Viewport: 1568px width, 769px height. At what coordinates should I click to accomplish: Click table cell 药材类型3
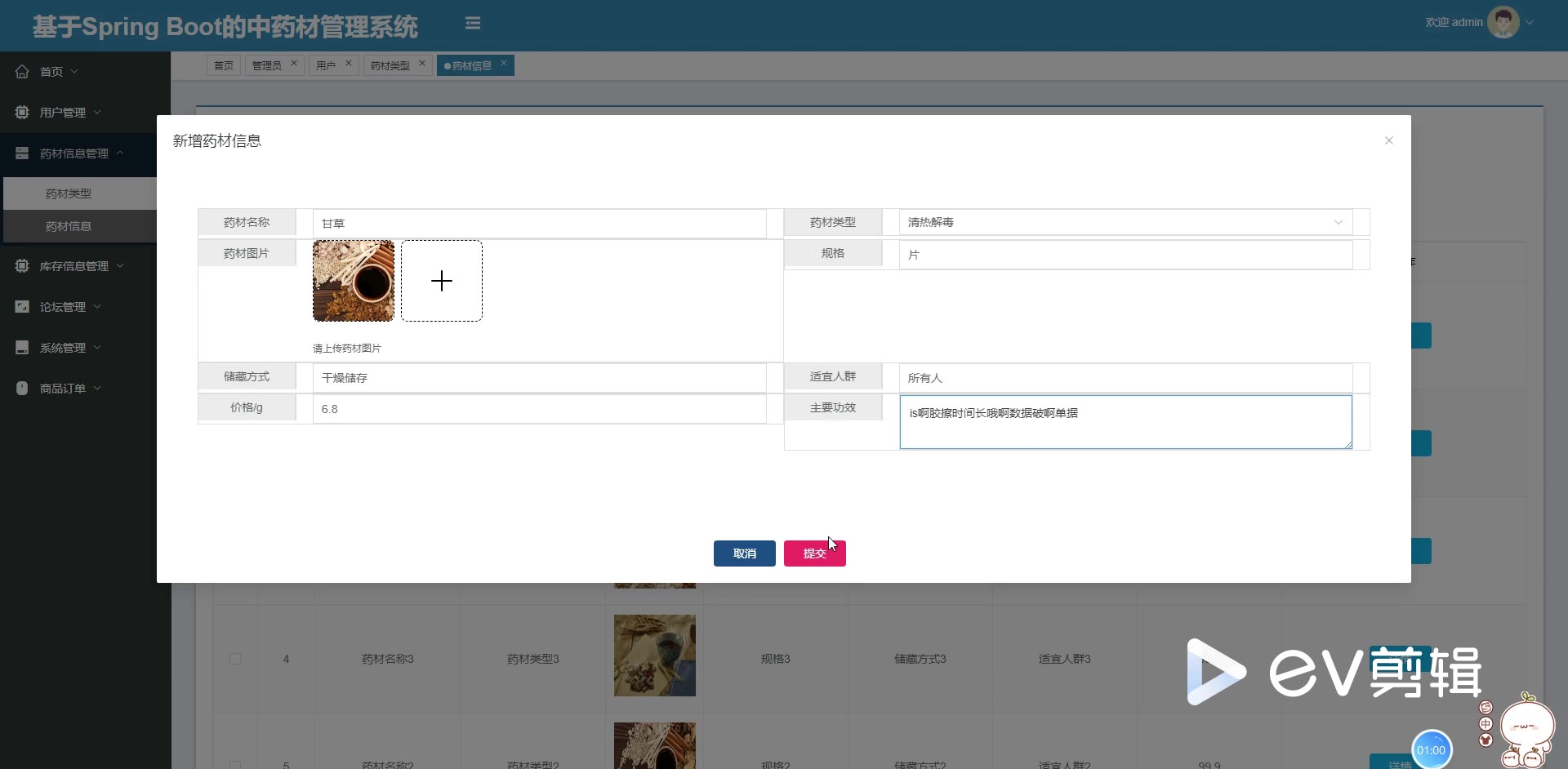click(533, 659)
